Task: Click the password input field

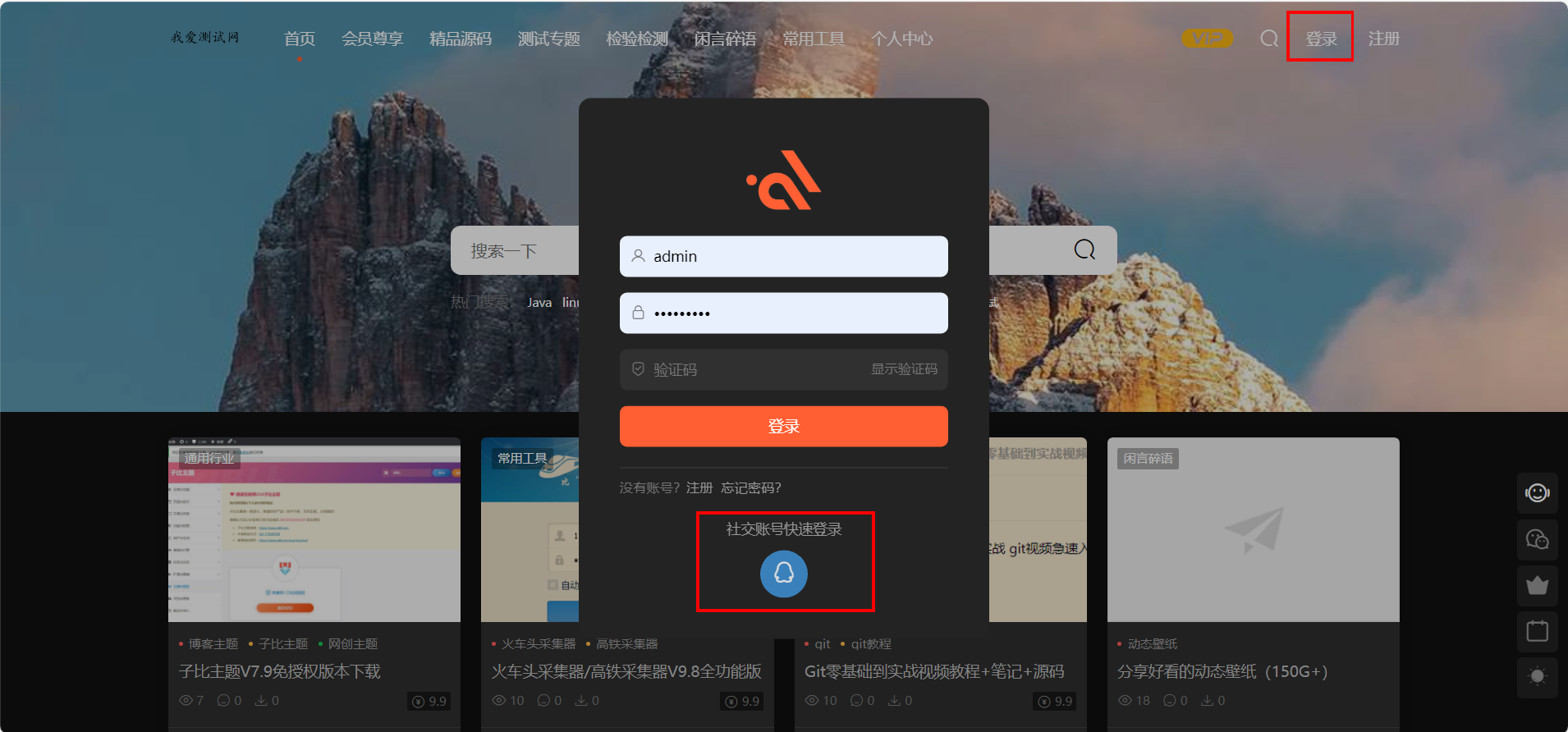Action: [783, 313]
